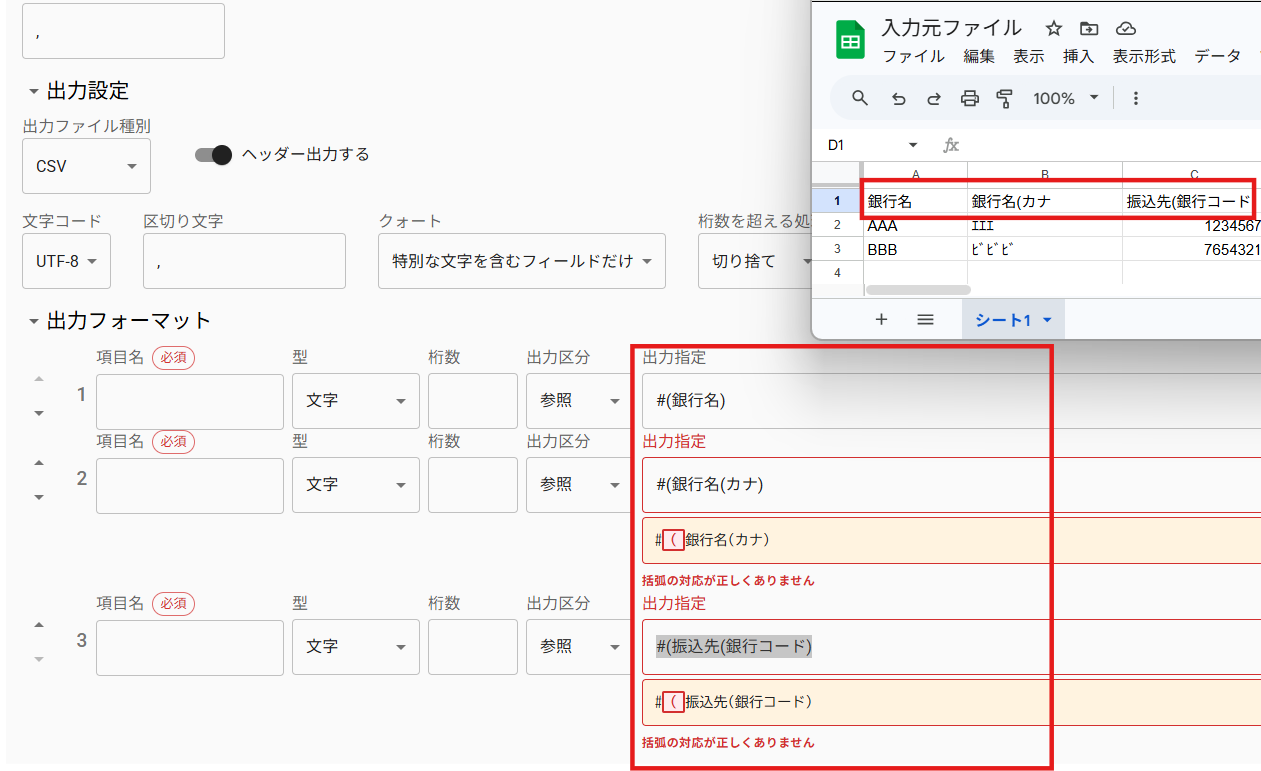Toggle ヘッダー出力する switch
Screen dimensions: 1261x771
[213, 154]
